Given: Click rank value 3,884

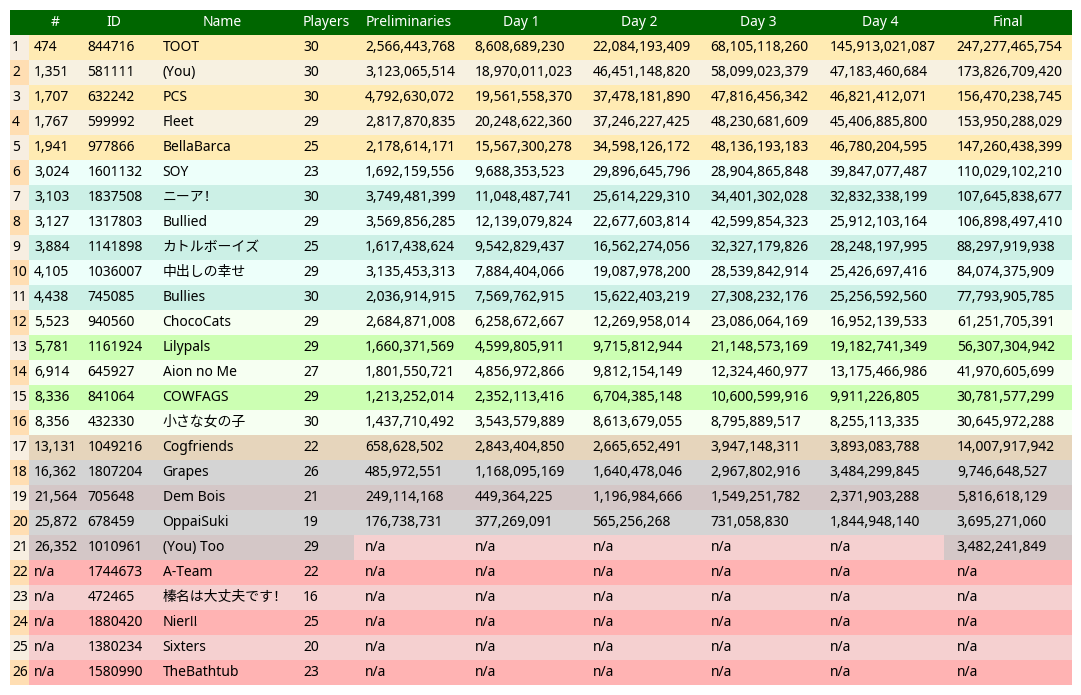Looking at the screenshot, I should coord(52,246).
